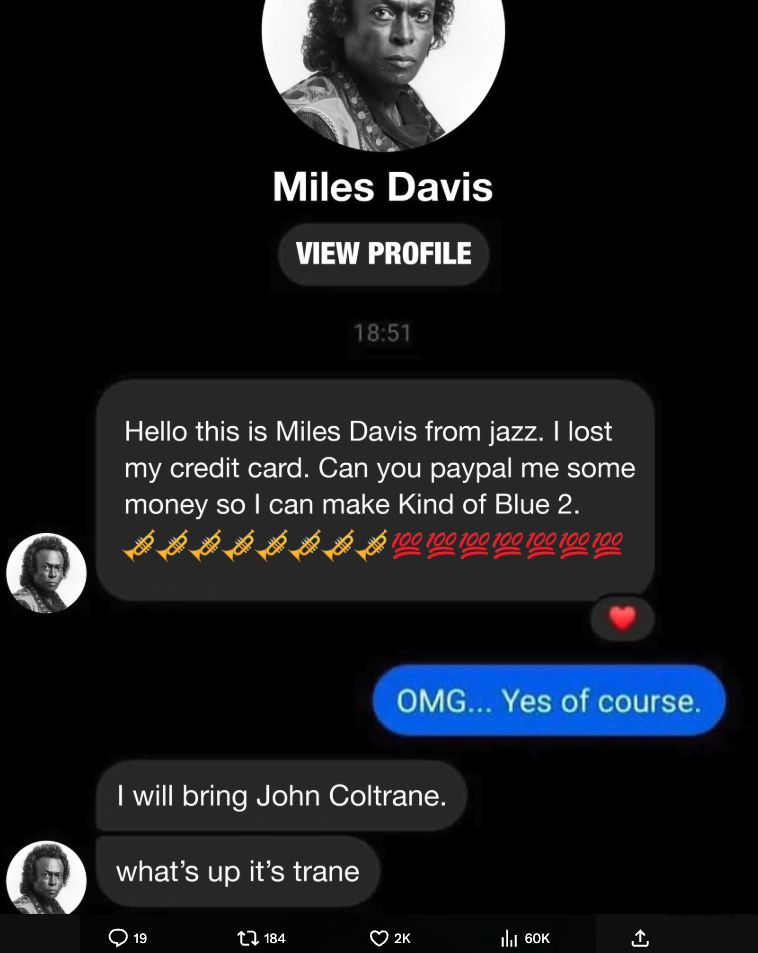Viewport: 758px width, 953px height.
Task: Click the red heart reaction on message
Action: [622, 618]
